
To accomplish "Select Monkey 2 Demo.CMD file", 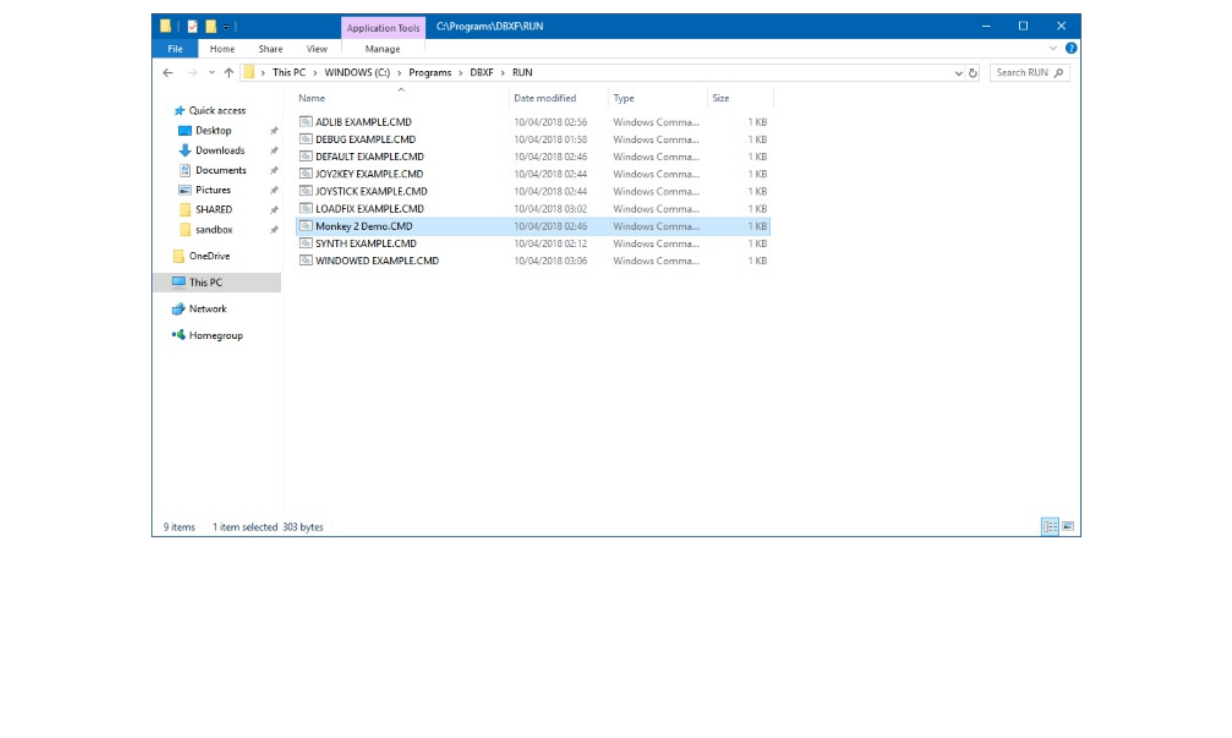I will pos(533,226).
